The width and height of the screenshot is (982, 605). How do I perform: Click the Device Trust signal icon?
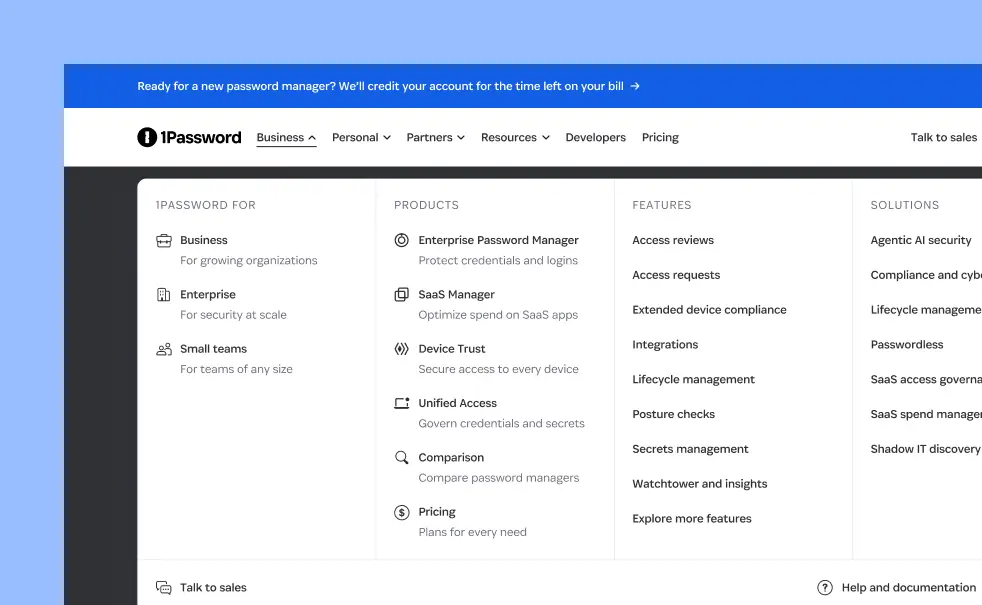(x=401, y=349)
